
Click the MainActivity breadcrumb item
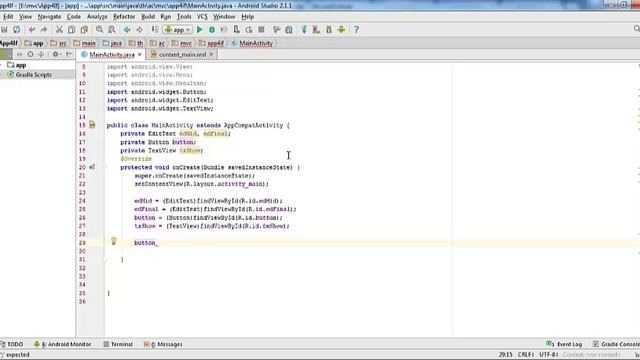[252, 43]
